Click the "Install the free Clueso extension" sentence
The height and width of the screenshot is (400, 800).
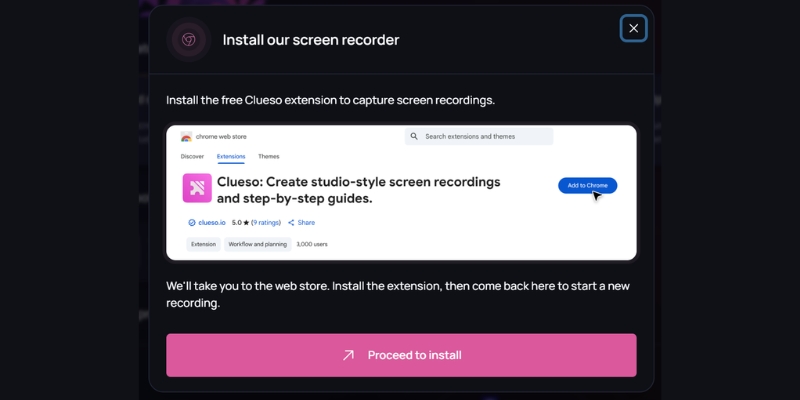point(331,100)
